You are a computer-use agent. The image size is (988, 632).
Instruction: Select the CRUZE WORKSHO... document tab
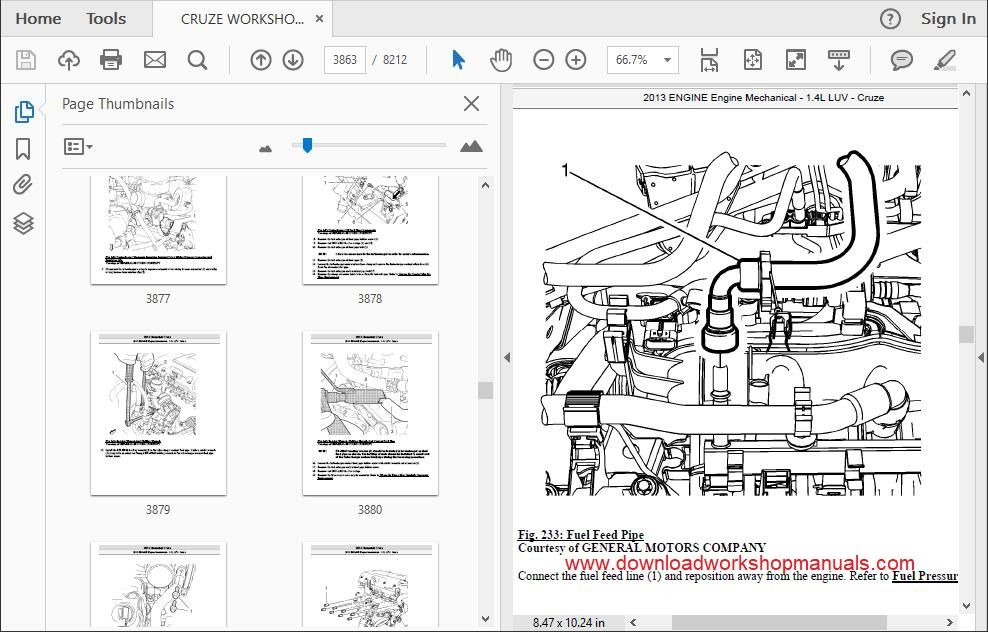coord(243,19)
